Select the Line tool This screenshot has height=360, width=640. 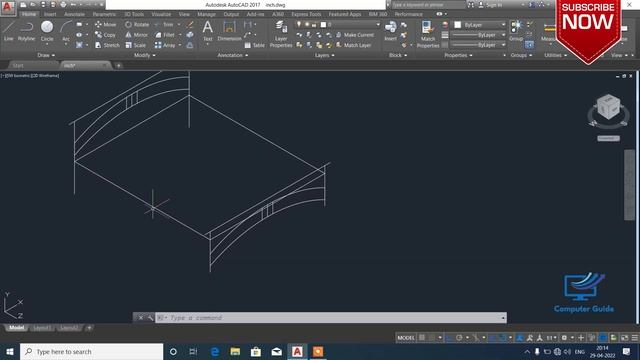pyautogui.click(x=9, y=31)
